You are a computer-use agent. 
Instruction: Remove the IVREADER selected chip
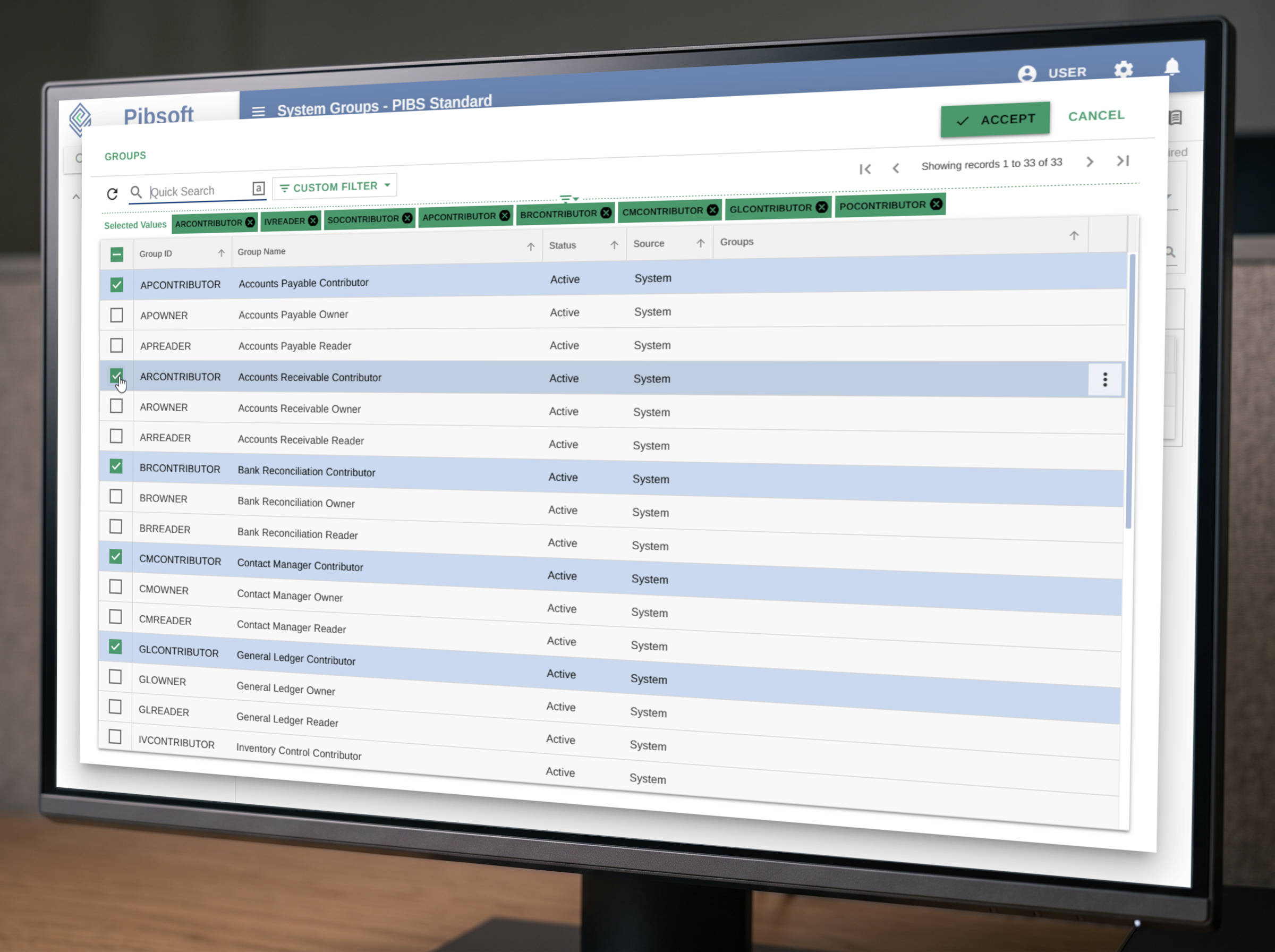click(313, 220)
